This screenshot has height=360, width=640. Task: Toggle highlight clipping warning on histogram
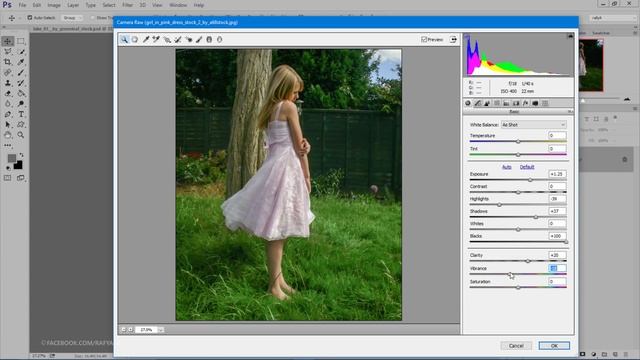(570, 36)
